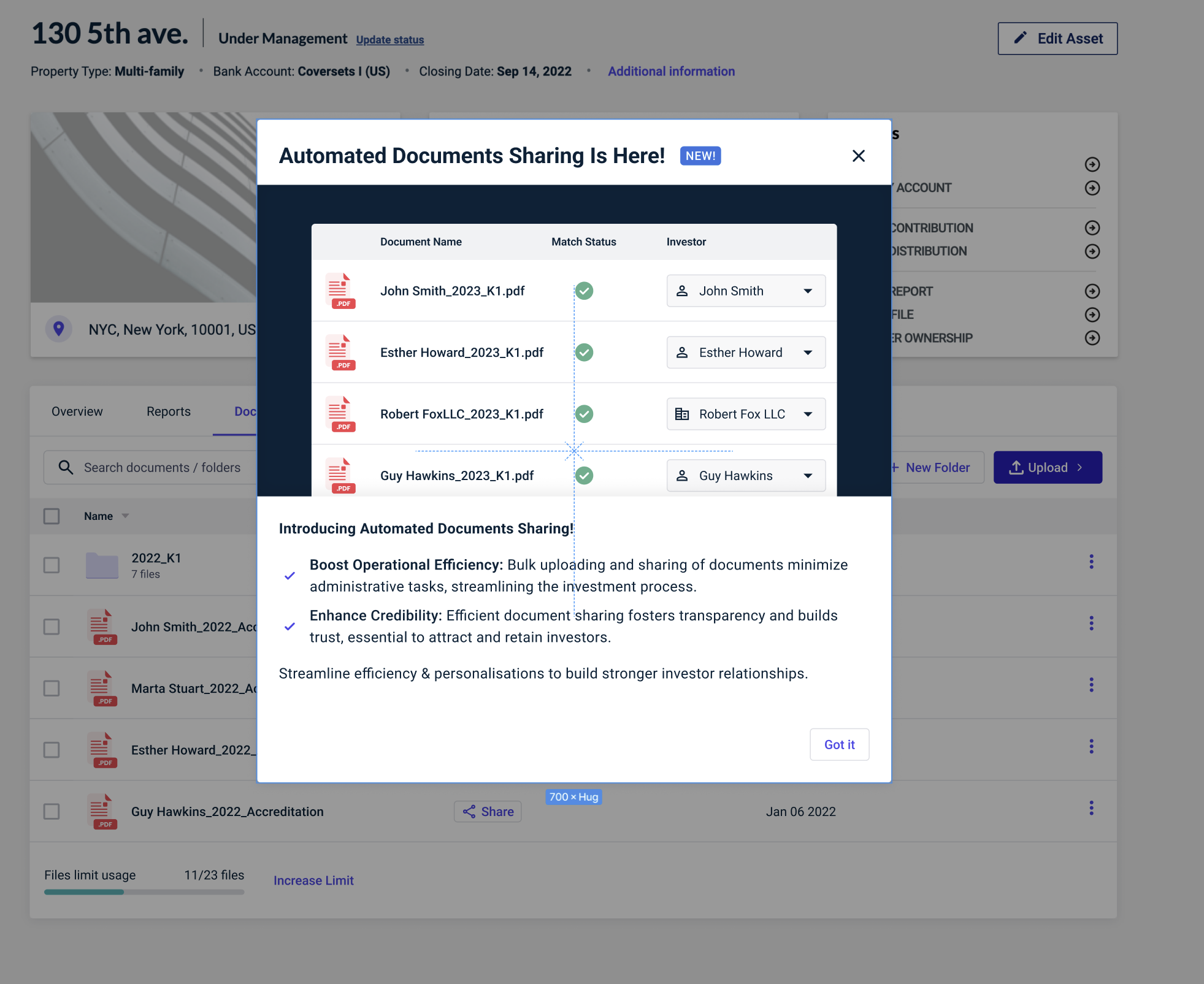Click arrow icon next to CONTRIBUTION

[x=1092, y=228]
